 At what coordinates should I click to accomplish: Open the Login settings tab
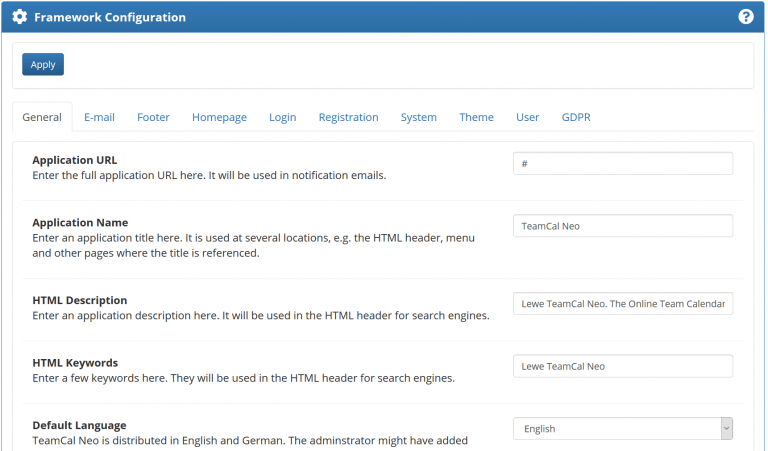tap(282, 117)
